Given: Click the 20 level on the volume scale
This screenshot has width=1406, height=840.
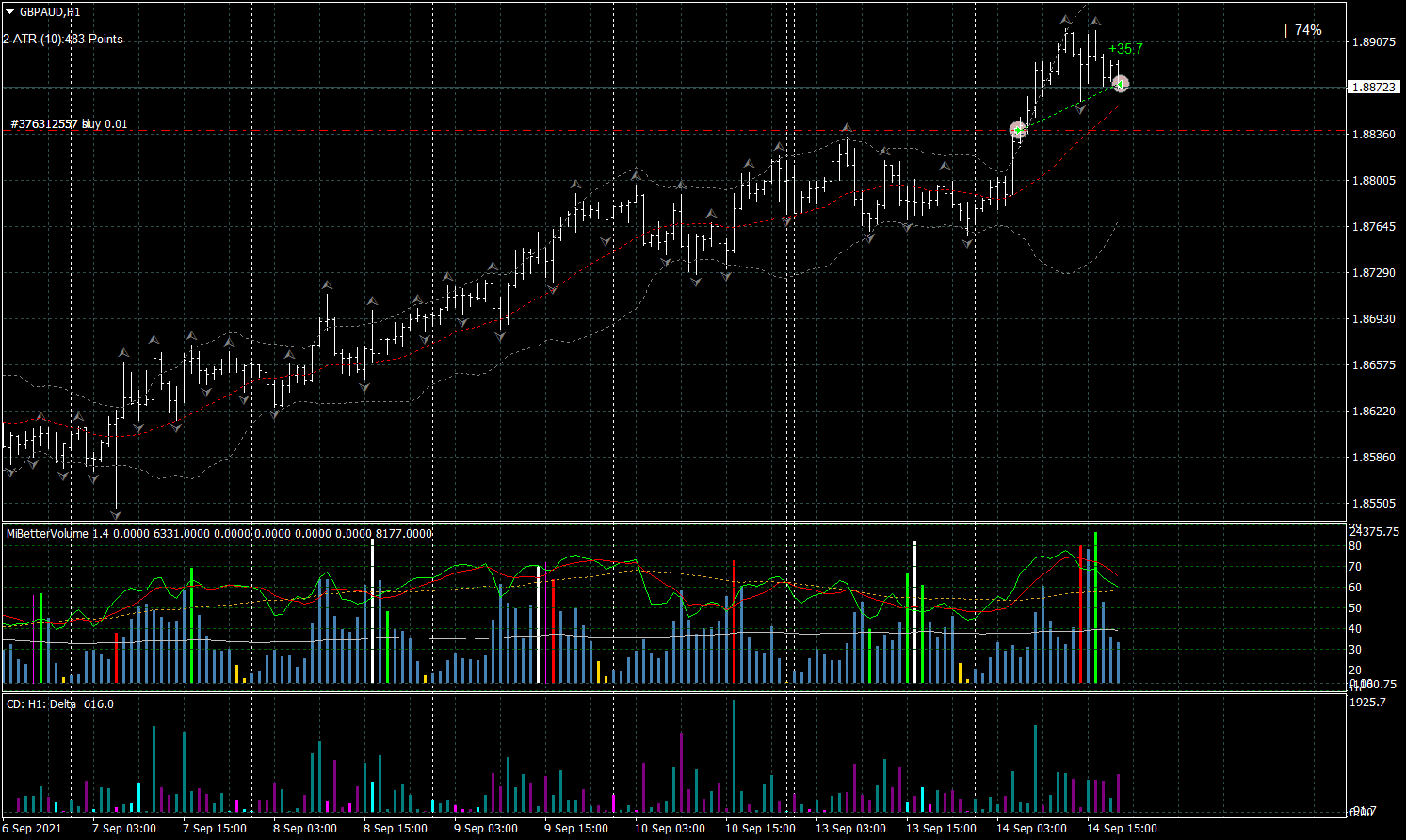Looking at the screenshot, I should (1355, 670).
